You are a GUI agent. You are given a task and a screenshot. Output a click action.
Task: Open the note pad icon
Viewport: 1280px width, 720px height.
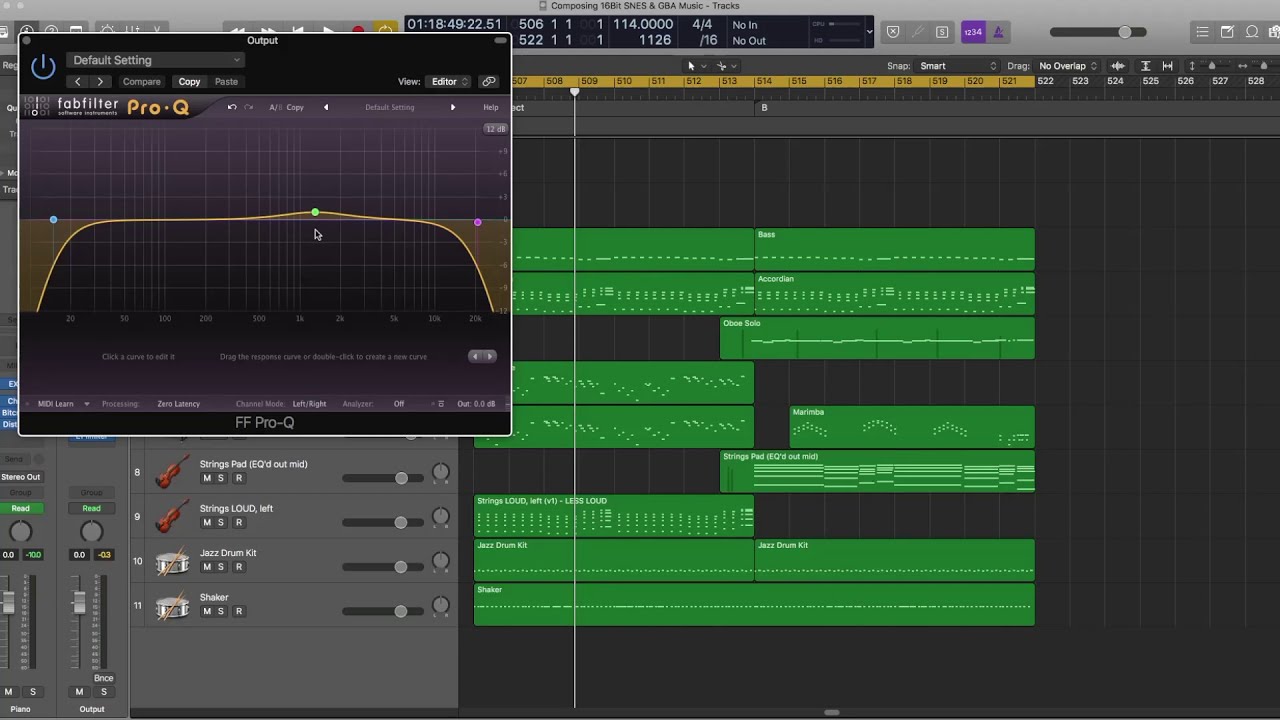(1228, 32)
